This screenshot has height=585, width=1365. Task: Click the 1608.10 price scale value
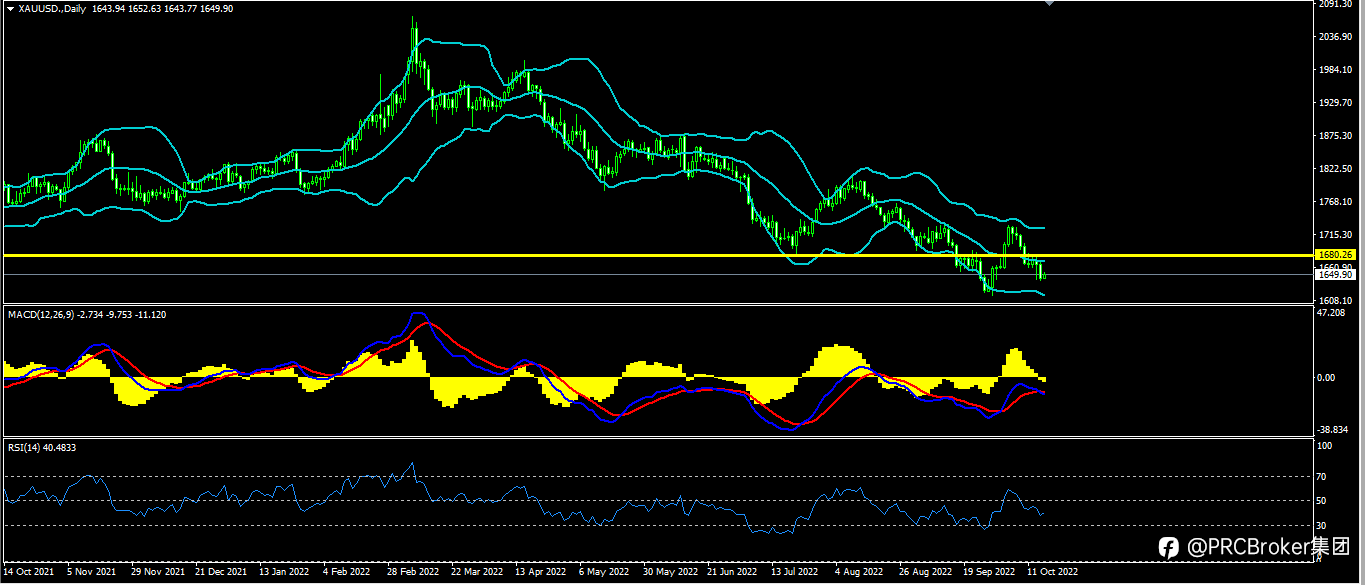coord(1336,300)
